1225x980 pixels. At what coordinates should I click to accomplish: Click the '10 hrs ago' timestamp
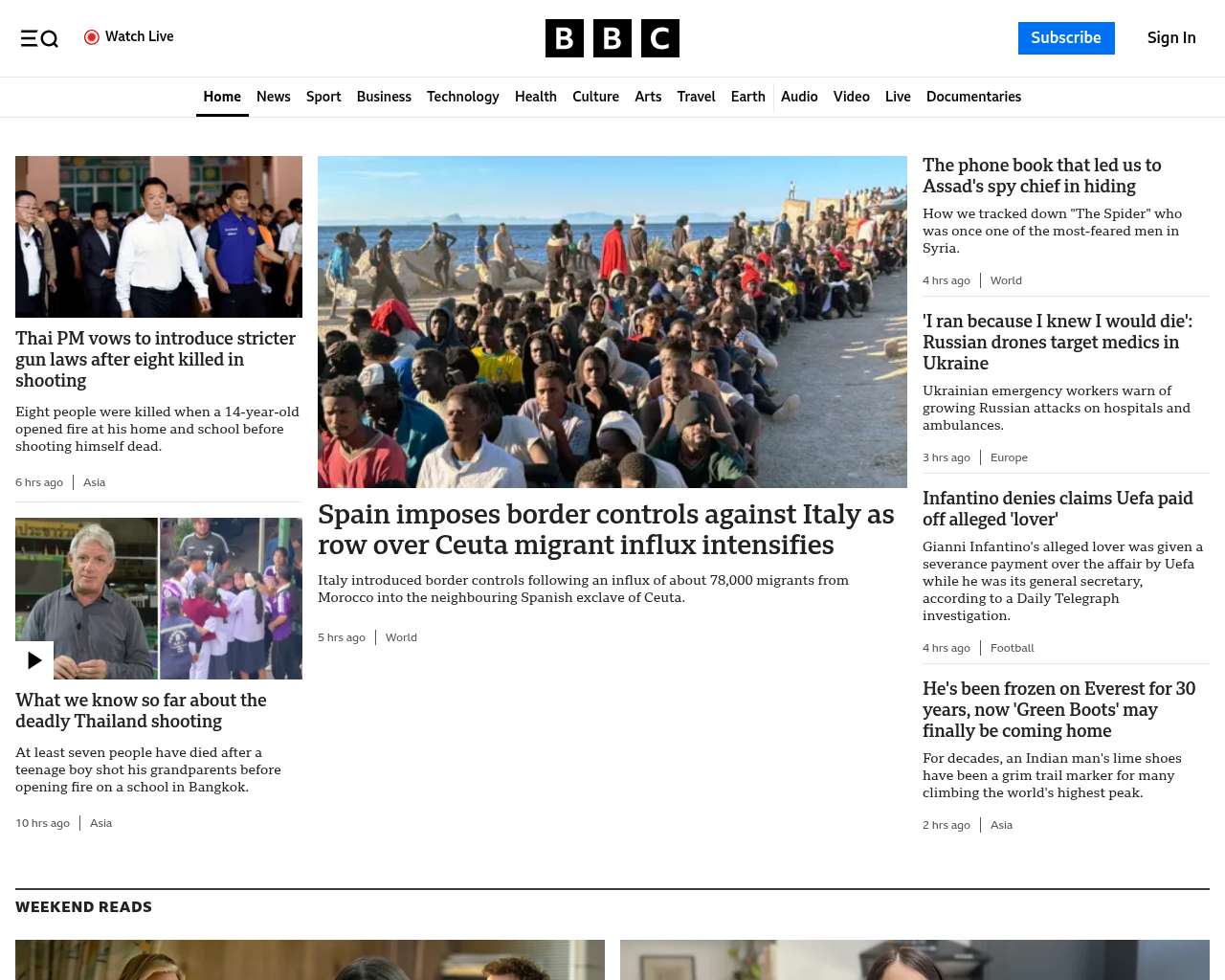pos(42,823)
